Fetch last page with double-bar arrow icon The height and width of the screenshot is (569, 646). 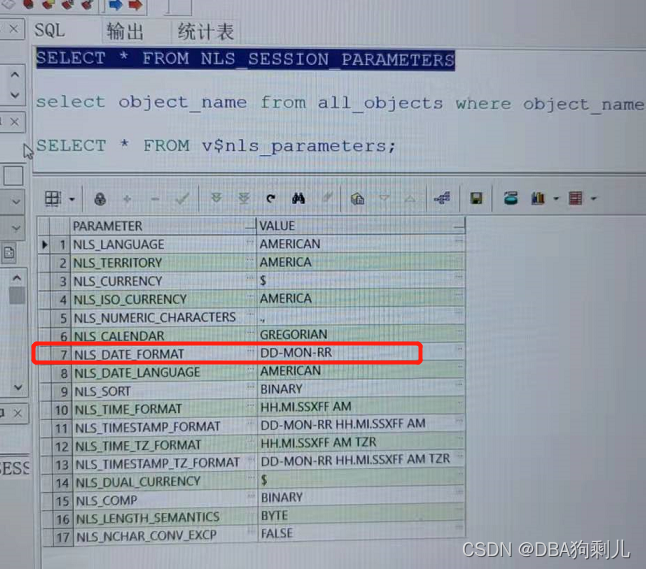coord(244,198)
